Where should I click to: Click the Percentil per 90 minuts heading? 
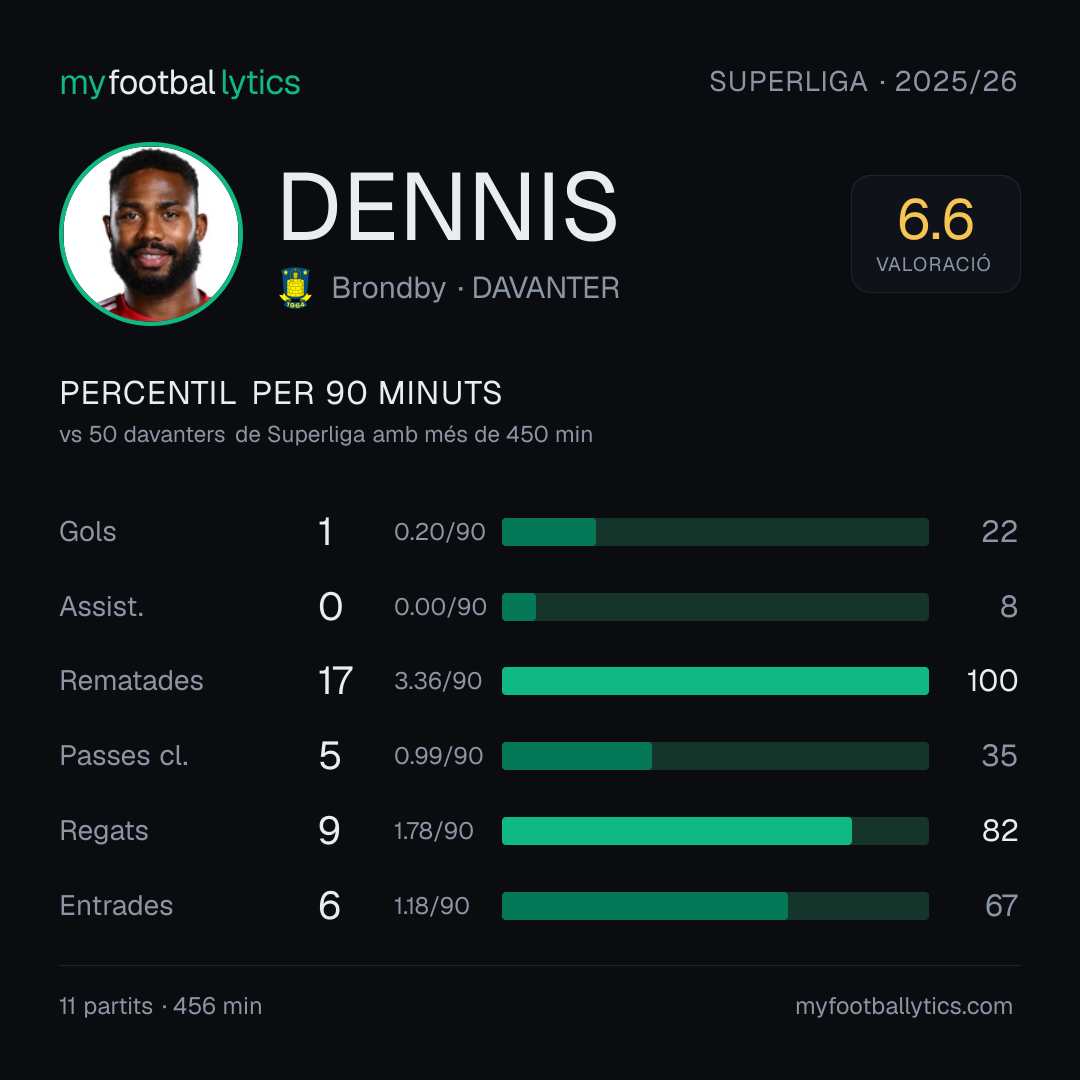click(x=280, y=393)
